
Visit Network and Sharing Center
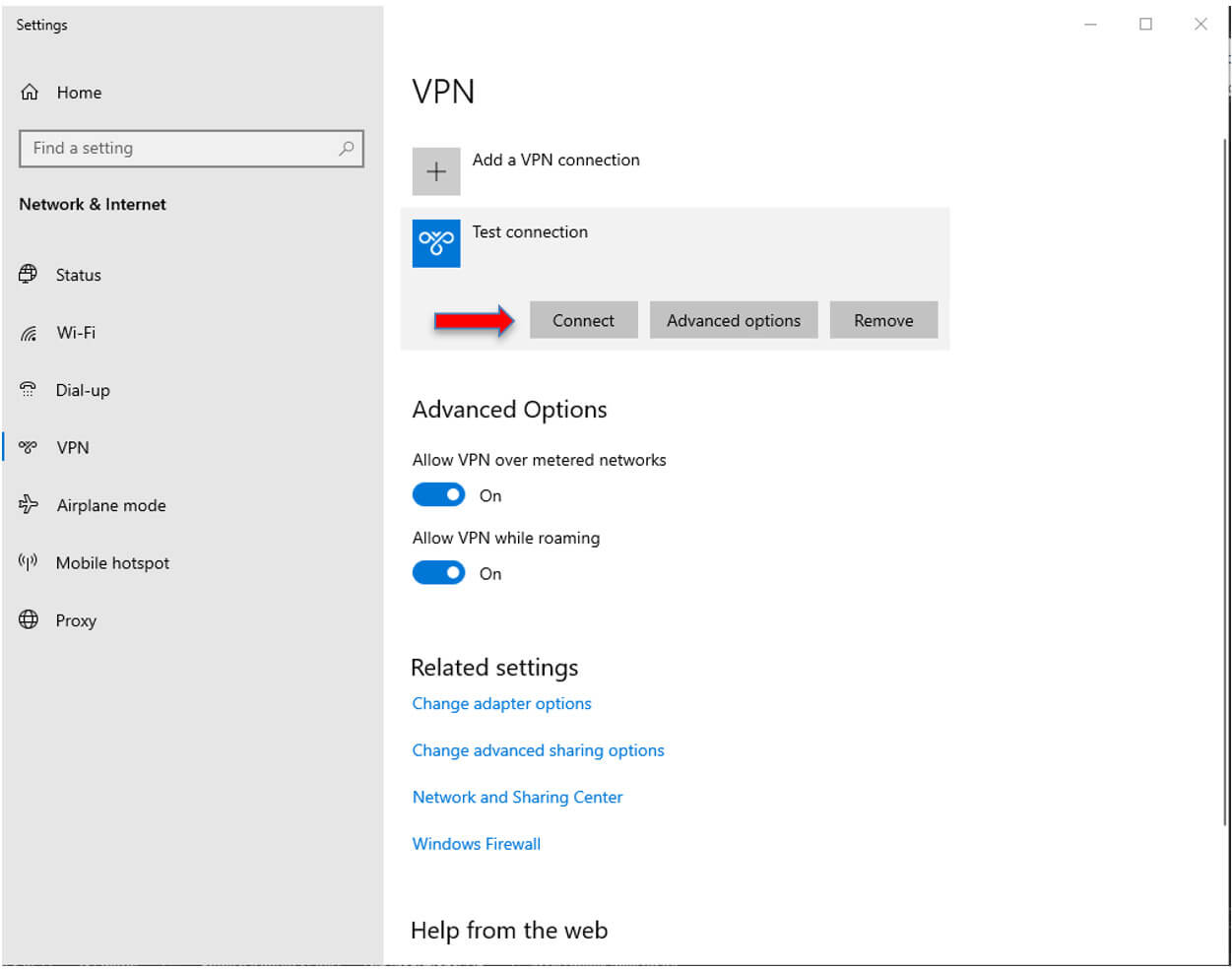tap(517, 797)
